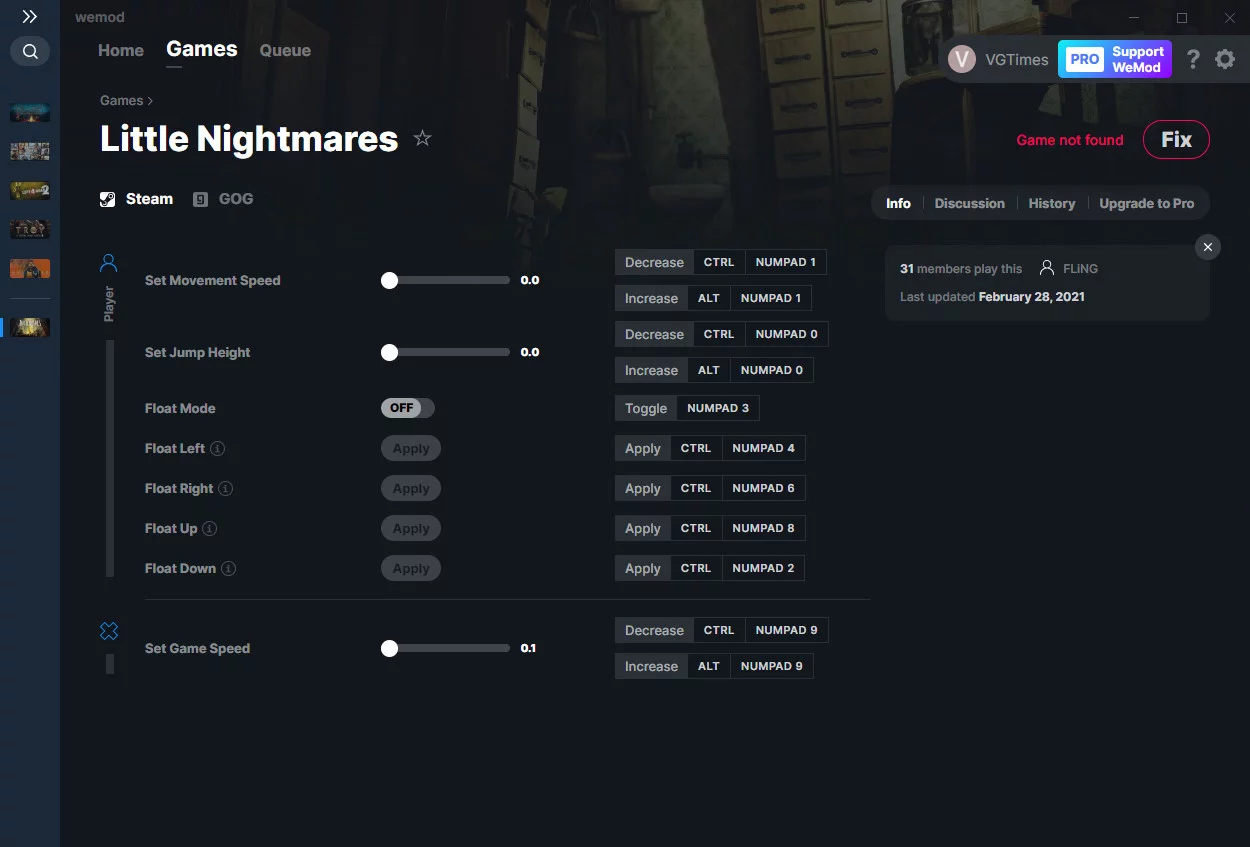Click Movement Speed Increase hotkey ALT NUMPAD 1
The image size is (1250, 847).
coord(713,299)
